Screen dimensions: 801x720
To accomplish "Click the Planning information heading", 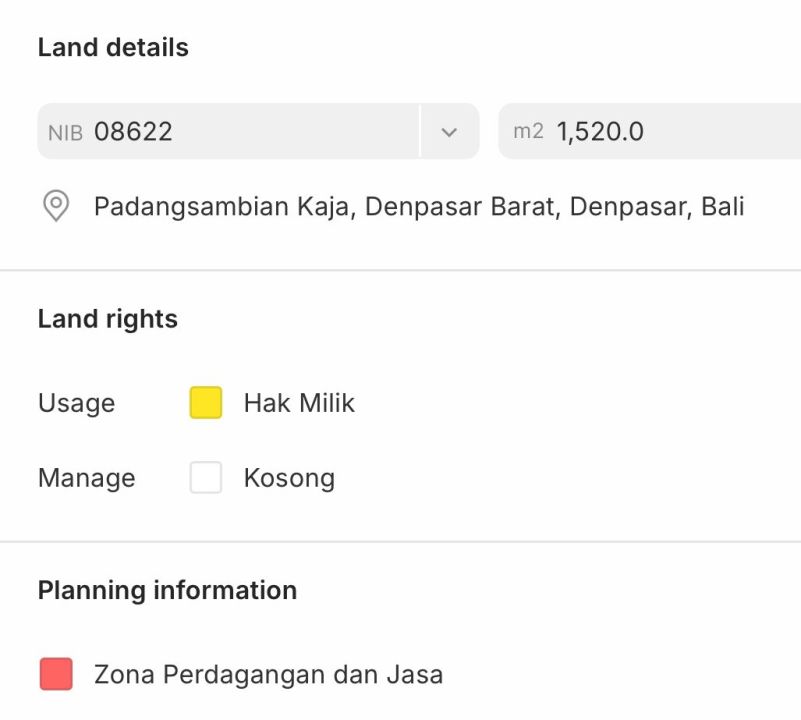I will tap(167, 590).
